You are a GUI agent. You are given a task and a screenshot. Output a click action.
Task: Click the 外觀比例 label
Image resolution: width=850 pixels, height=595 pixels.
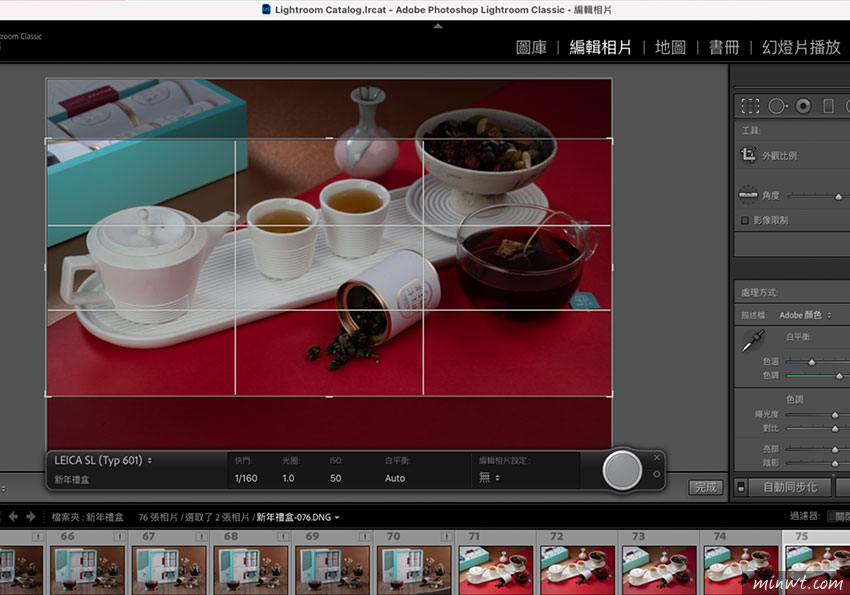(781, 156)
